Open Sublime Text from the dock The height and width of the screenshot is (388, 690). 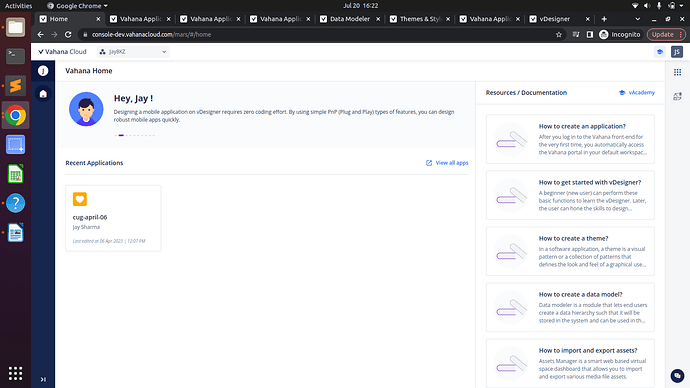point(15,86)
